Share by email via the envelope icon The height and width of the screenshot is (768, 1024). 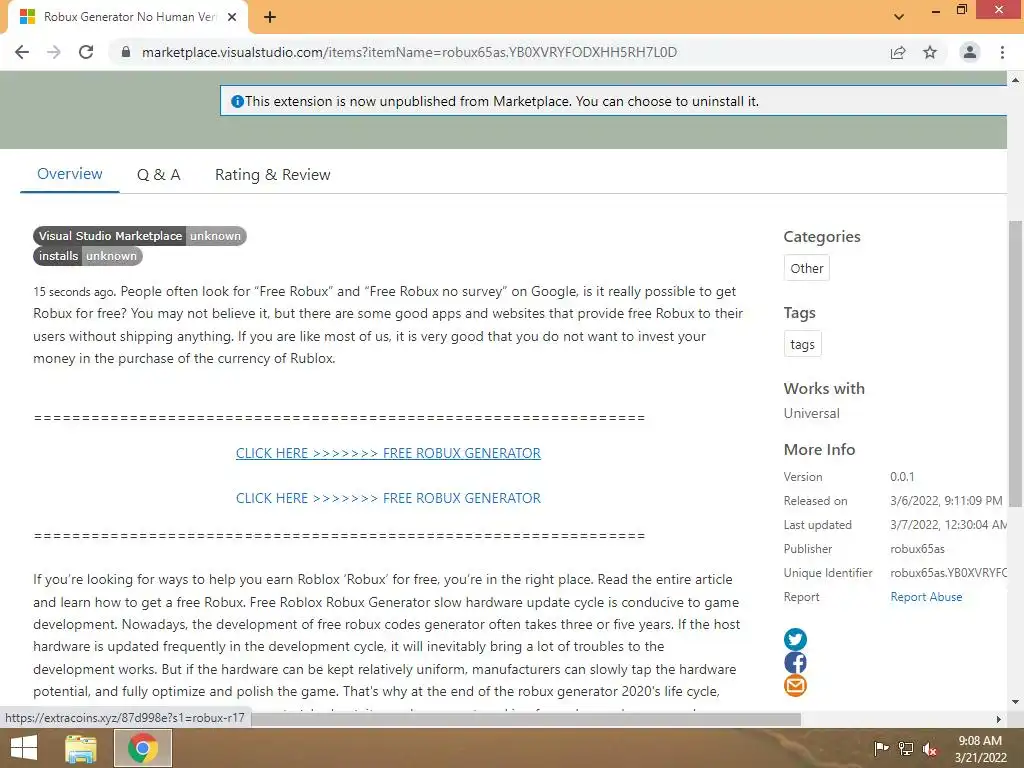[x=795, y=686]
